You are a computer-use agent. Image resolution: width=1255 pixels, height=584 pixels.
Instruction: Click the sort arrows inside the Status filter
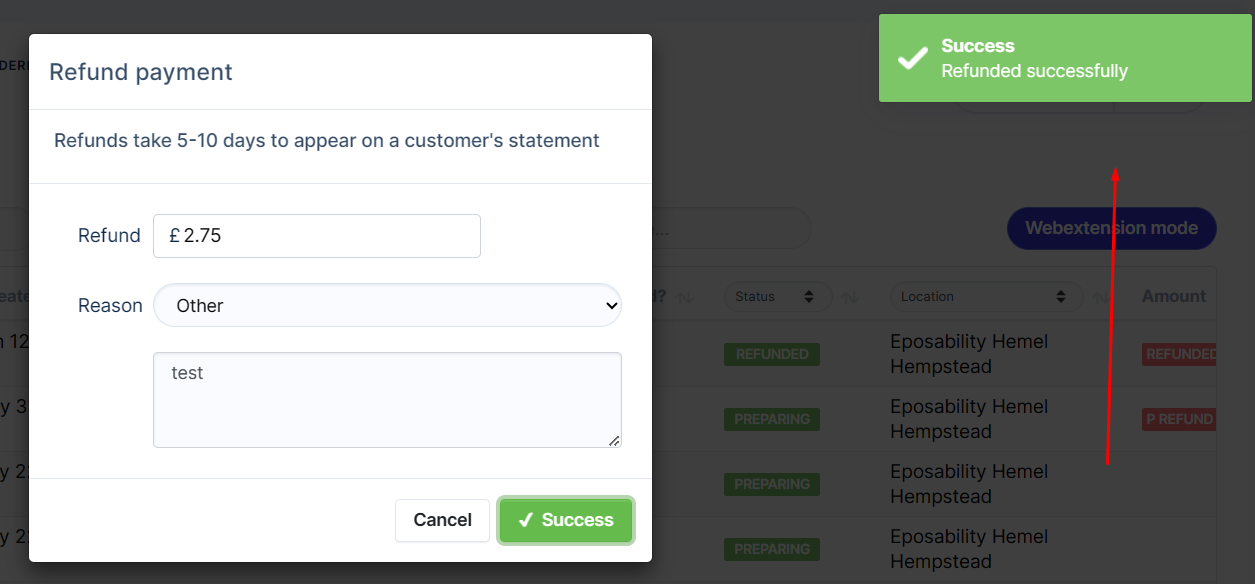(808, 296)
